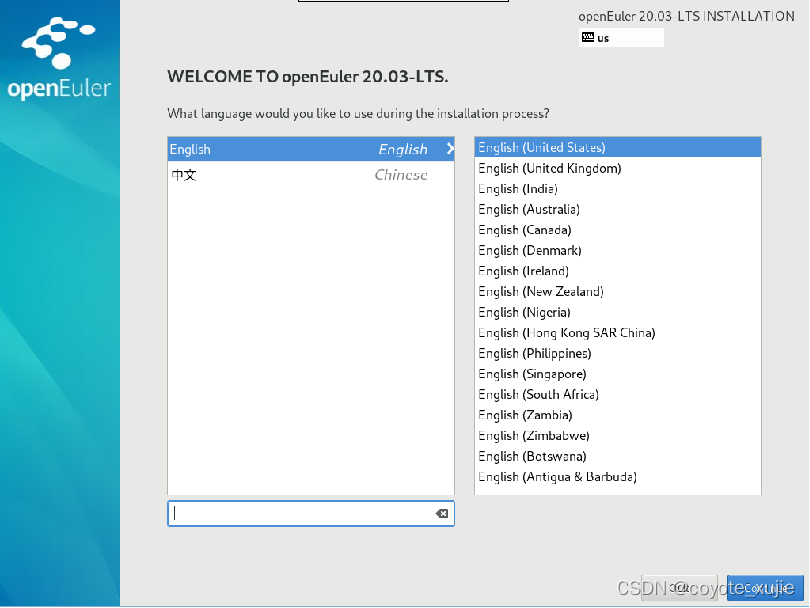Choose English (Singapore)
The height and width of the screenshot is (608, 810).
[x=618, y=374]
